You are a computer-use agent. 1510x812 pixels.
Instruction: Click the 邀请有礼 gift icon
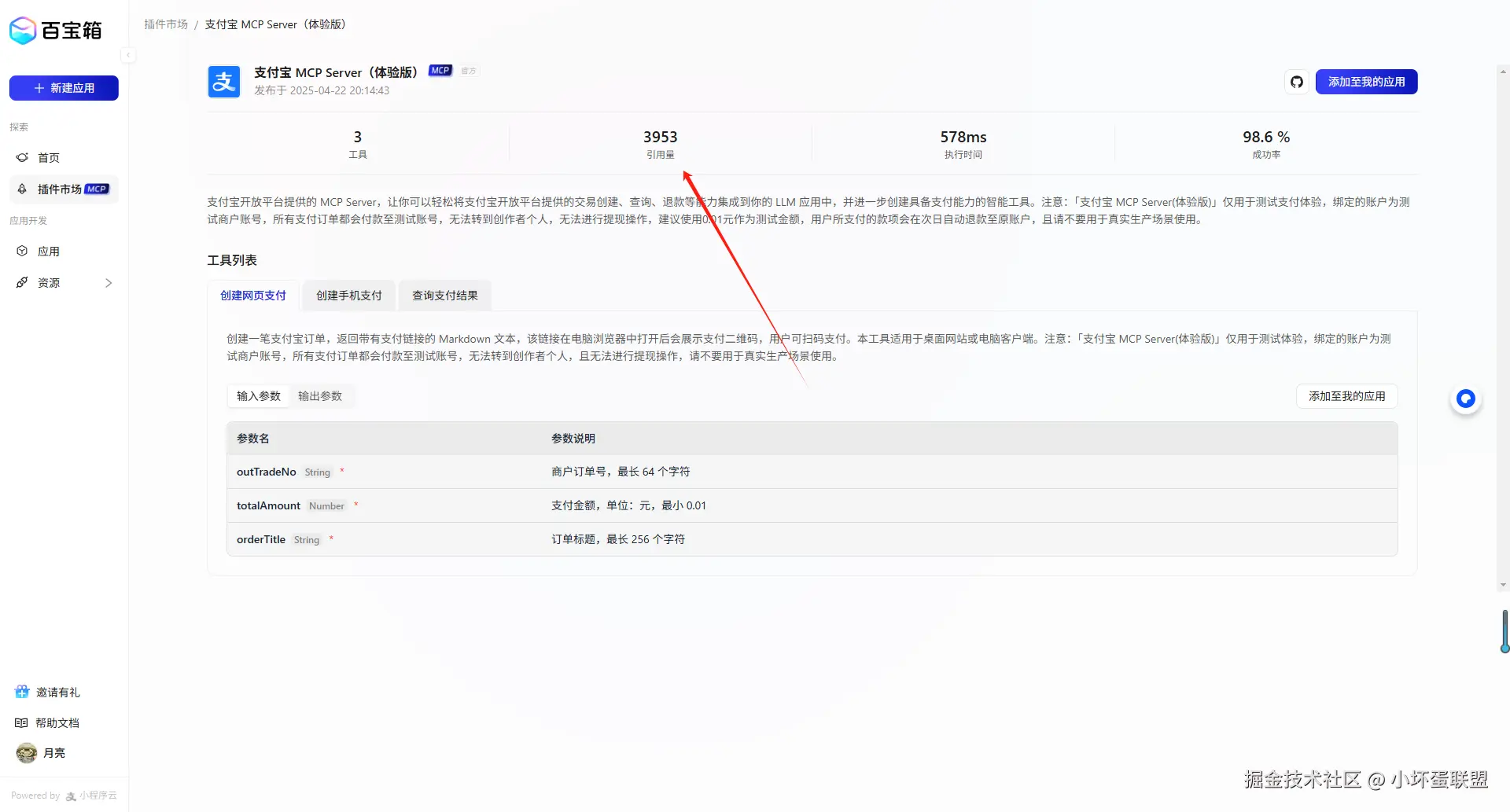tap(22, 692)
